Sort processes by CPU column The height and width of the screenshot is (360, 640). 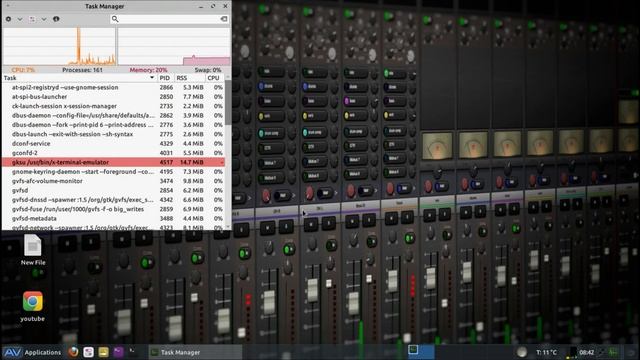click(x=214, y=78)
